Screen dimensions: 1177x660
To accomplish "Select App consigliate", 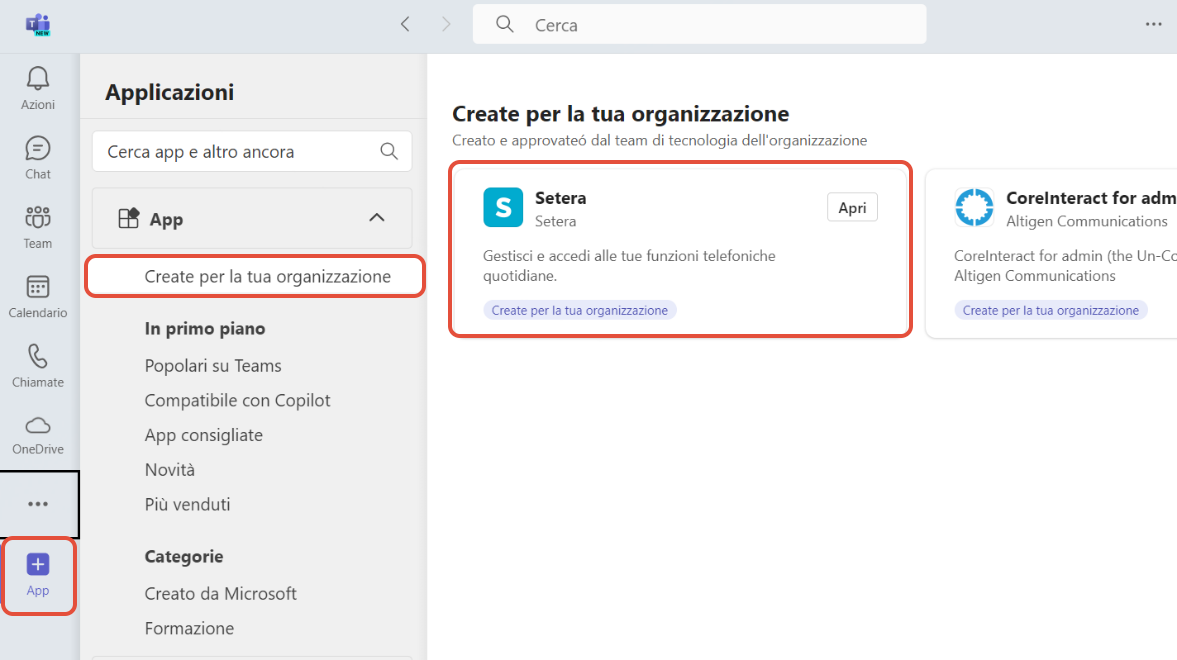I will tap(203, 435).
